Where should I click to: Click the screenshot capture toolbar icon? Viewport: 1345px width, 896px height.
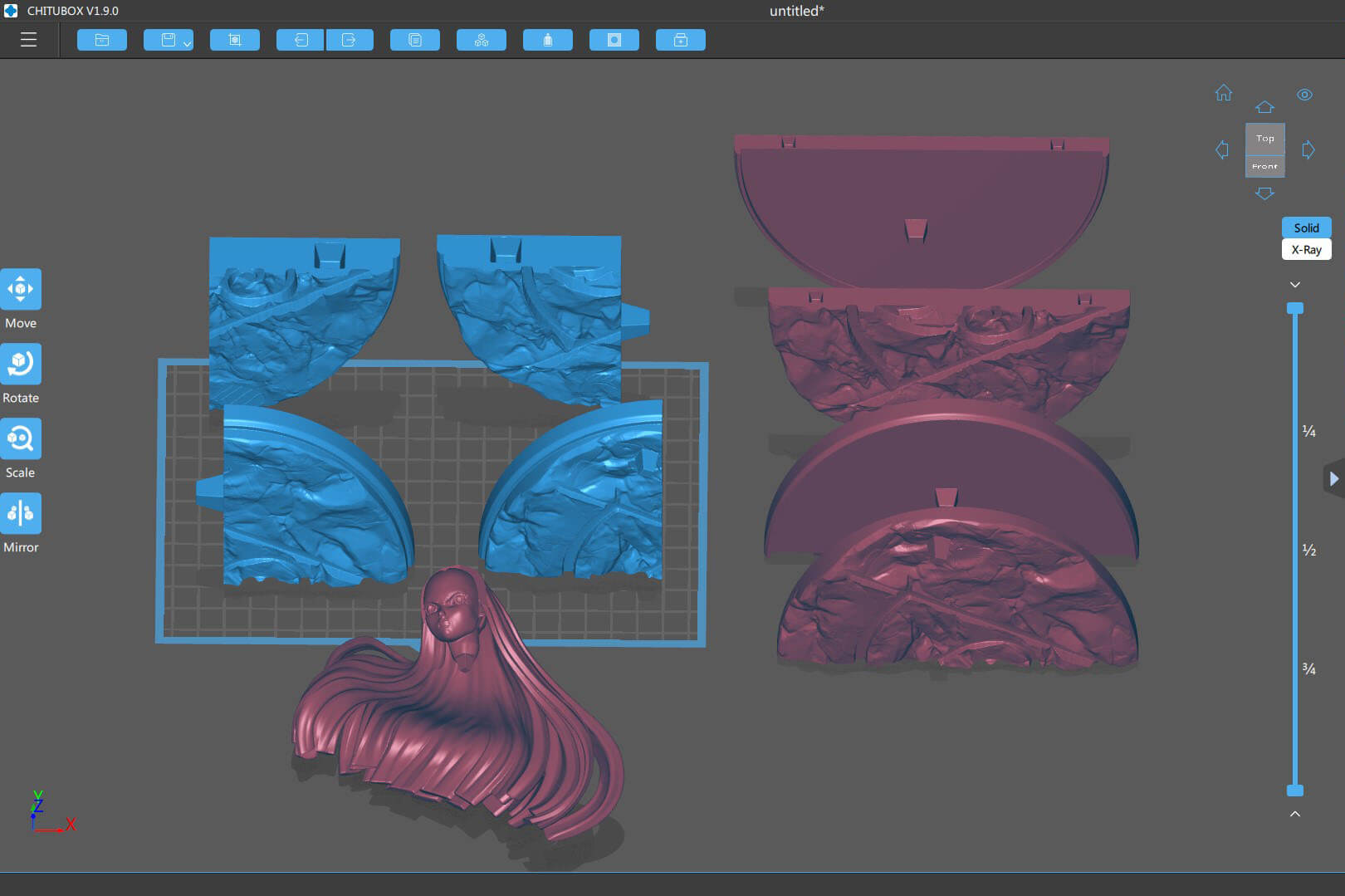pyautogui.click(x=235, y=40)
